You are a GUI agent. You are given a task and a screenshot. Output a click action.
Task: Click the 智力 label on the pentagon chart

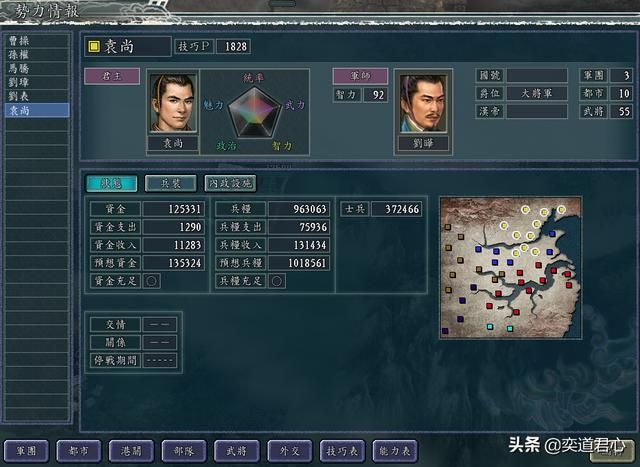[282, 146]
